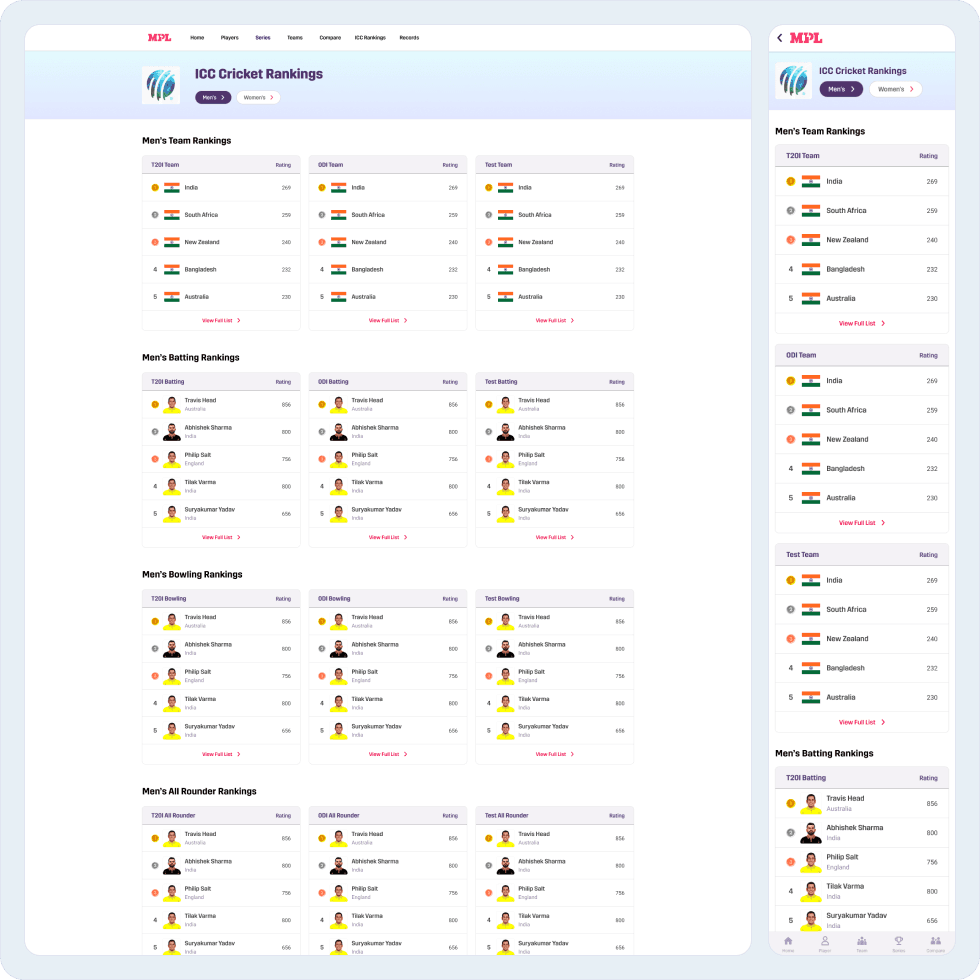Tap rating 269 in mobile T20I Team card
The height and width of the screenshot is (980, 980).
coord(932,182)
